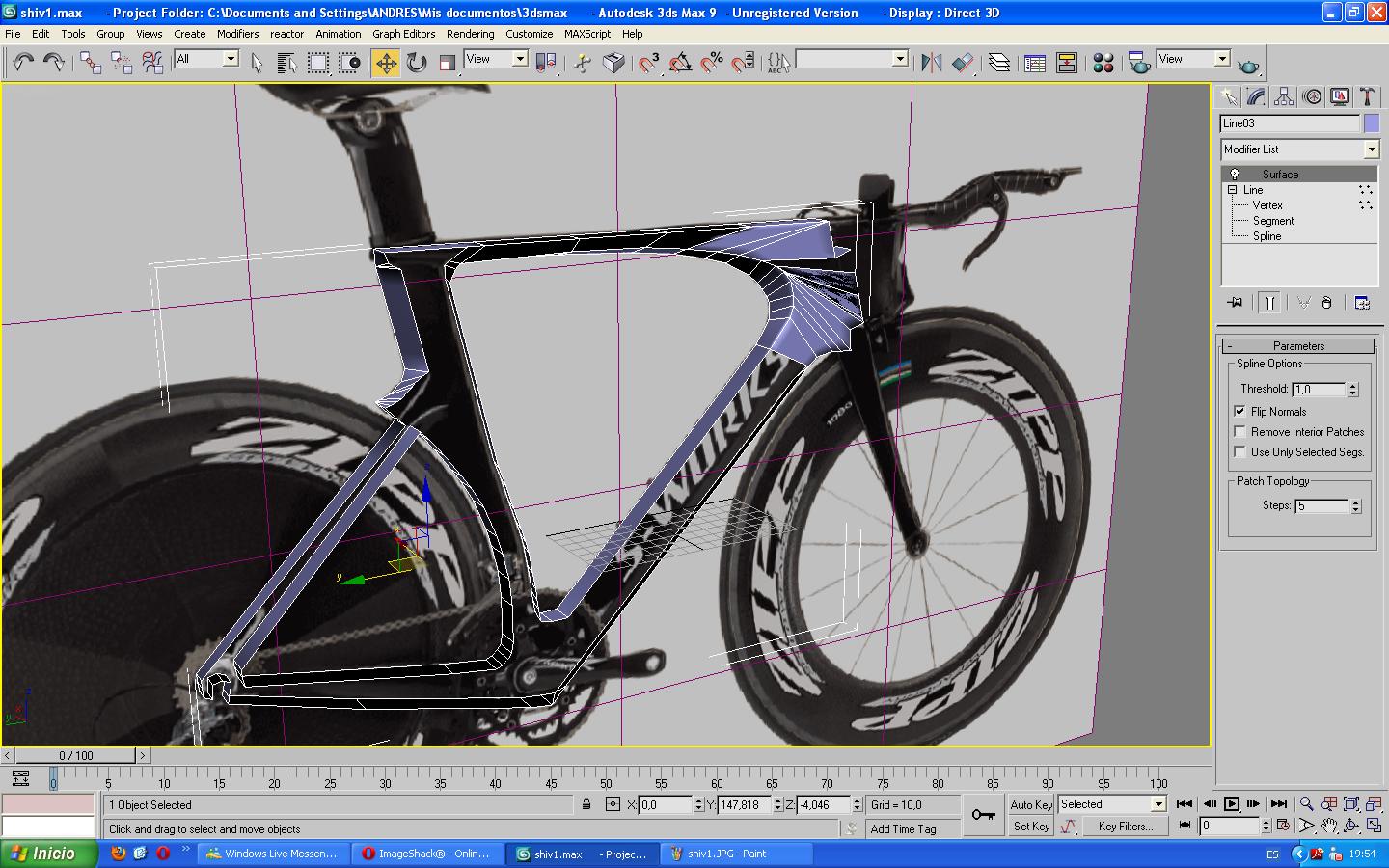Open the Modifiers menu
Image resolution: width=1389 pixels, height=868 pixels.
237,34
